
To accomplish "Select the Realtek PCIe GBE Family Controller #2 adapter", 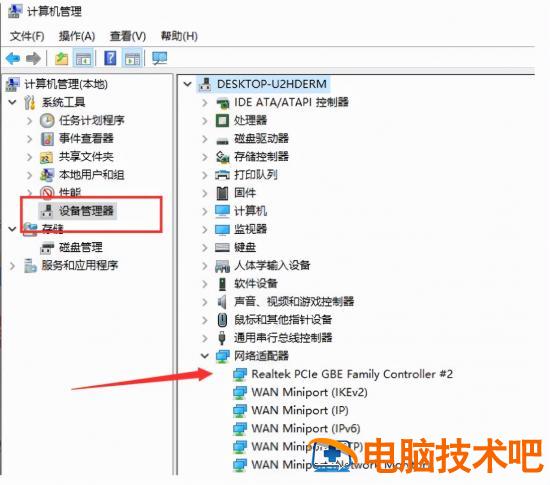I will pos(352,374).
